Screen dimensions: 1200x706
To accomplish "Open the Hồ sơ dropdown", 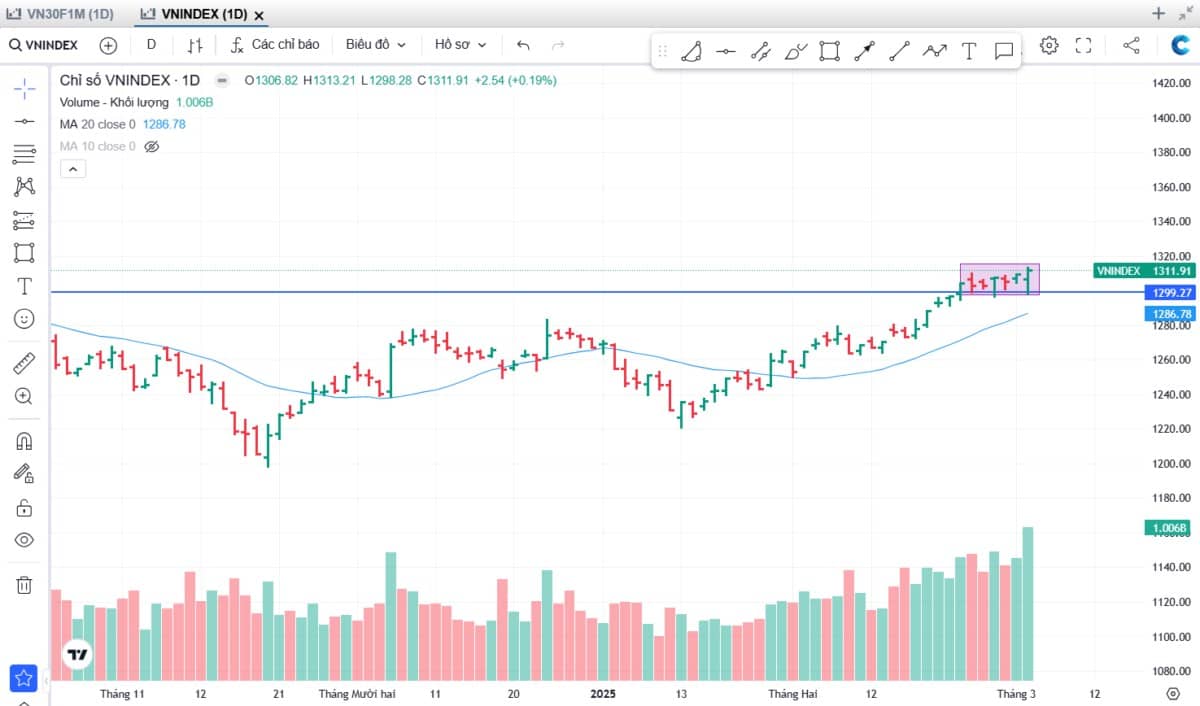I will pos(460,45).
